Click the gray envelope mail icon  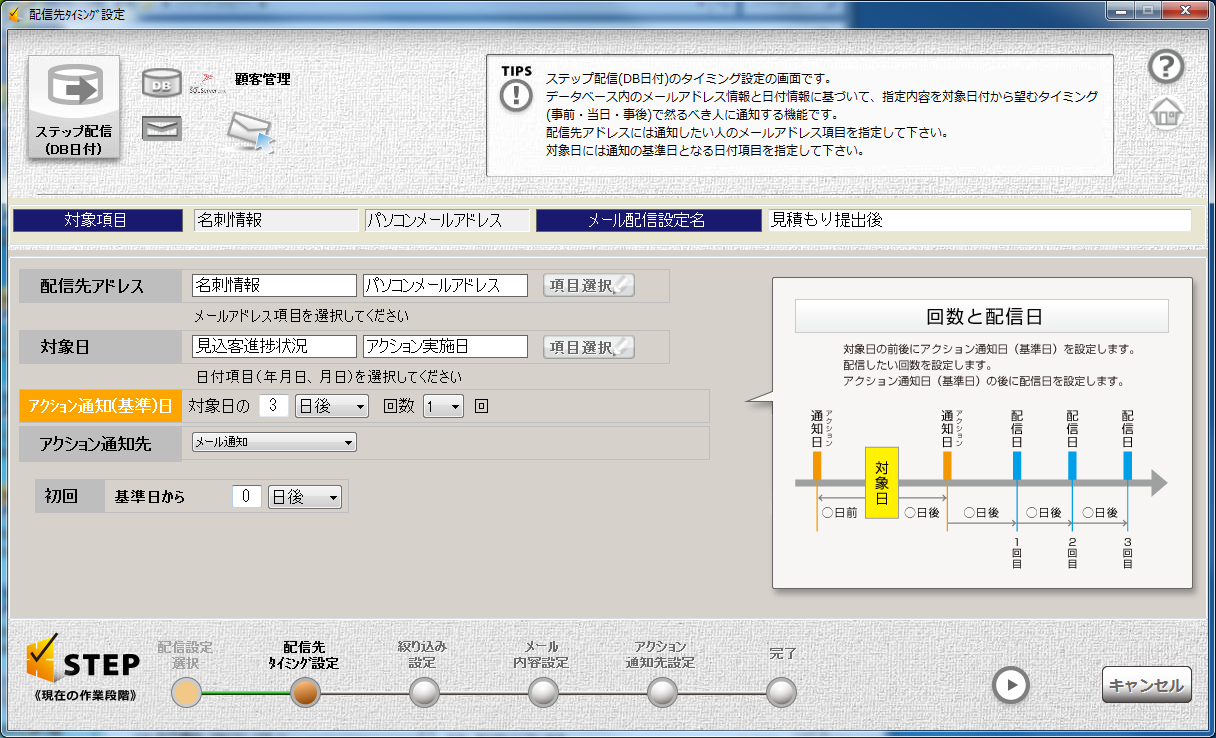point(161,128)
